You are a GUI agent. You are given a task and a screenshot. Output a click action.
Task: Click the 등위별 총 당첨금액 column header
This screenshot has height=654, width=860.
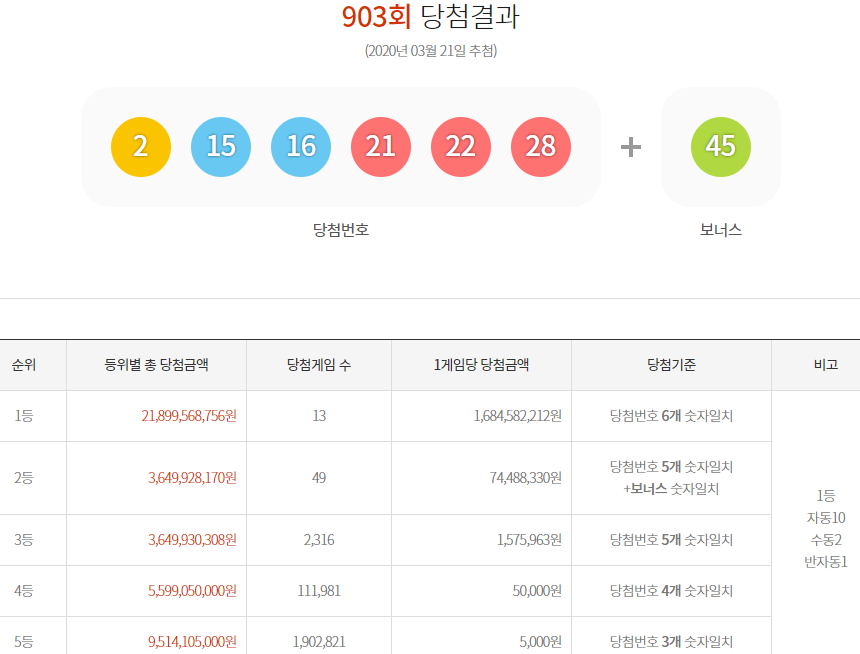(x=156, y=365)
